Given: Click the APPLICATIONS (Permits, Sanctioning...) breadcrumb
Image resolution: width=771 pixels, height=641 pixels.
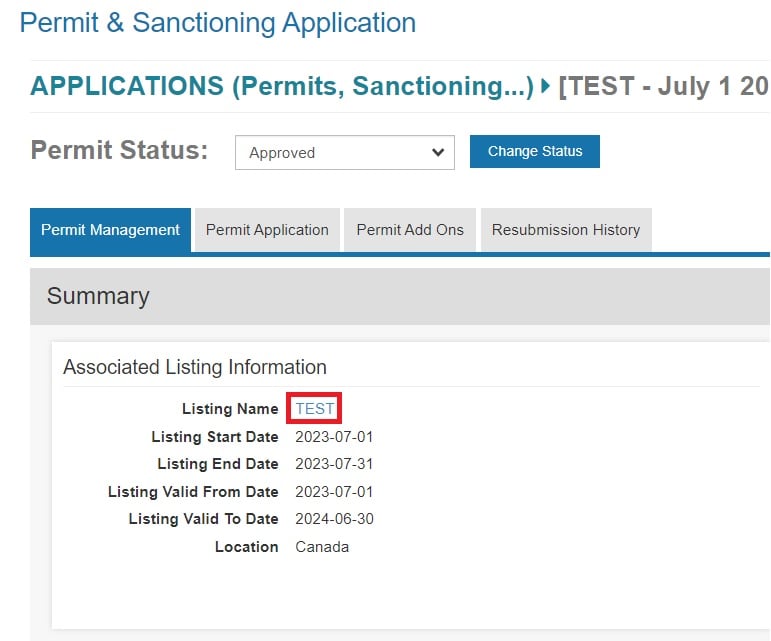Looking at the screenshot, I should point(282,86).
